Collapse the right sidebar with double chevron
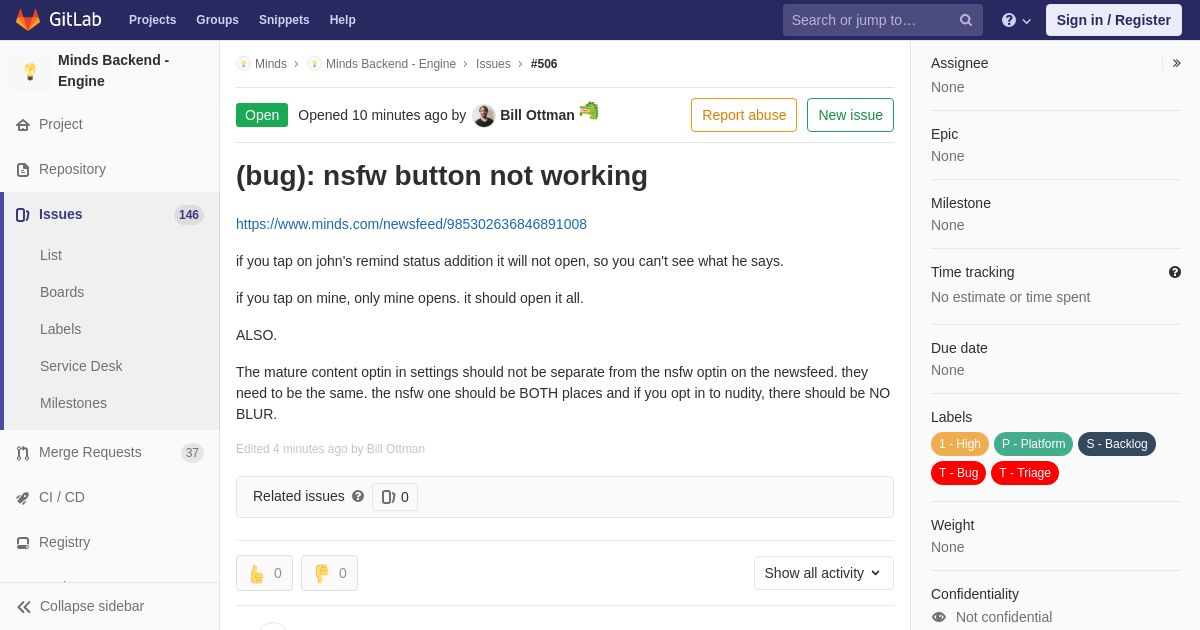 (x=1176, y=63)
